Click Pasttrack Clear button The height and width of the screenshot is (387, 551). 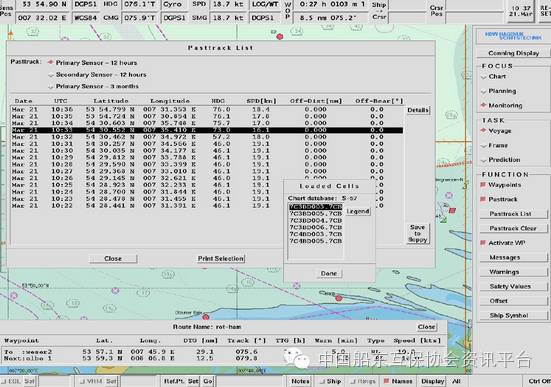coord(513,228)
